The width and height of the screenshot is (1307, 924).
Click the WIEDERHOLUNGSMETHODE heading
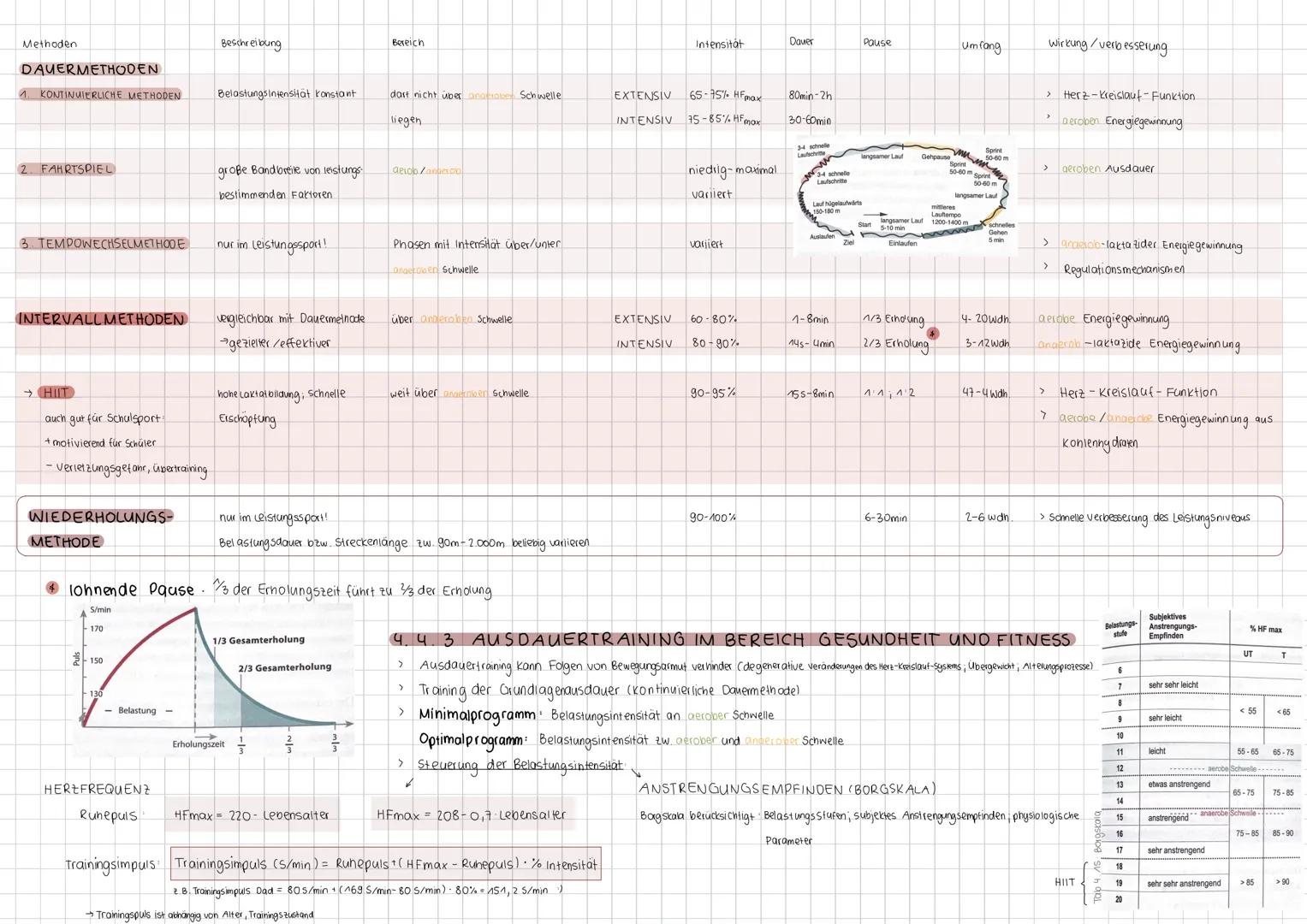[100, 529]
